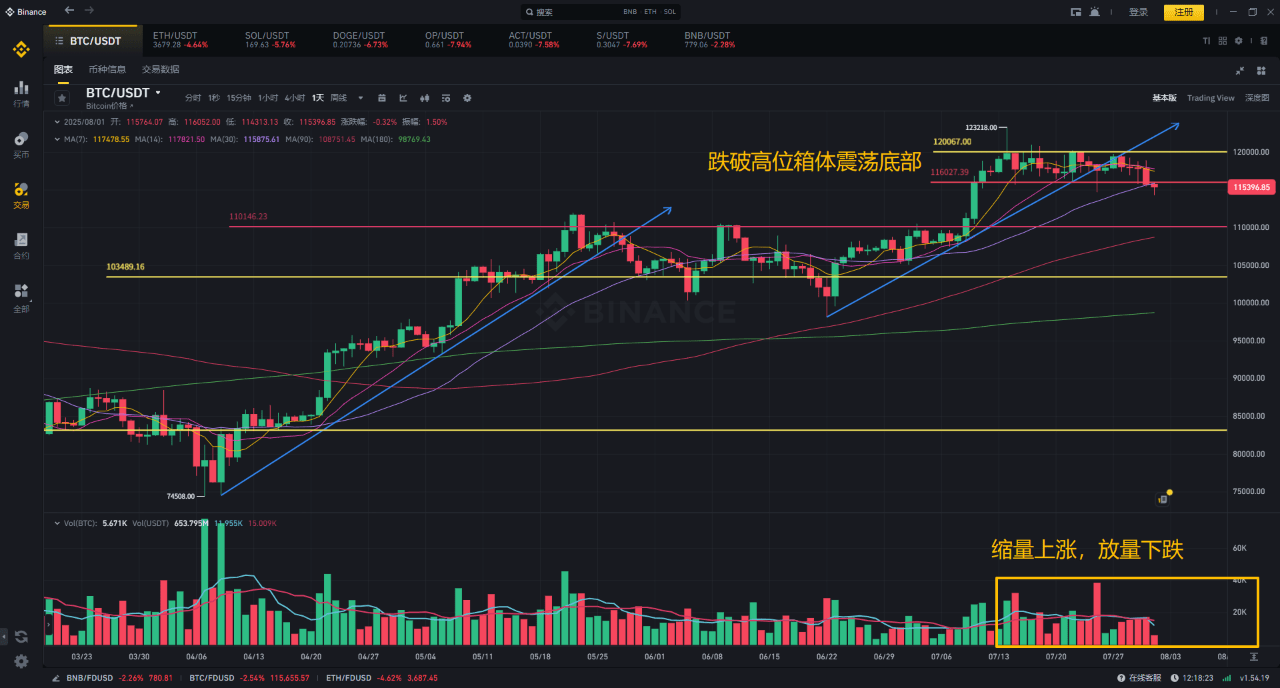Open the top-right settings gear icon
Screen dimensions: 1280x688
(1238, 41)
